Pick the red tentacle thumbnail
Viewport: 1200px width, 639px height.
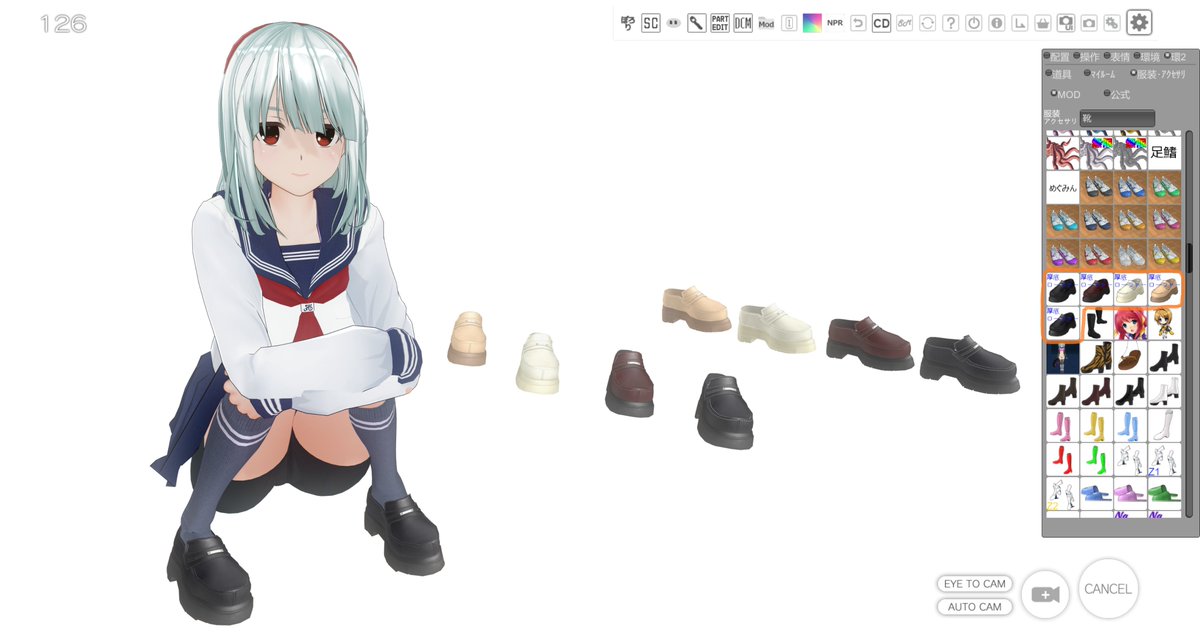pos(1062,153)
